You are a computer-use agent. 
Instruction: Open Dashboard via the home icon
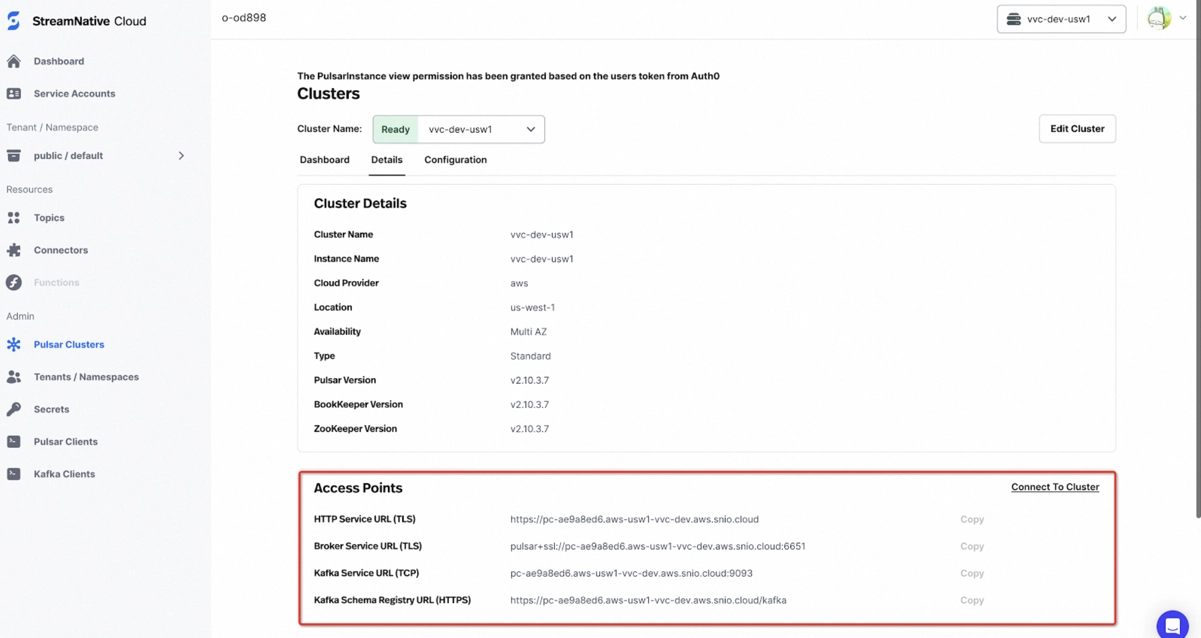coord(14,61)
